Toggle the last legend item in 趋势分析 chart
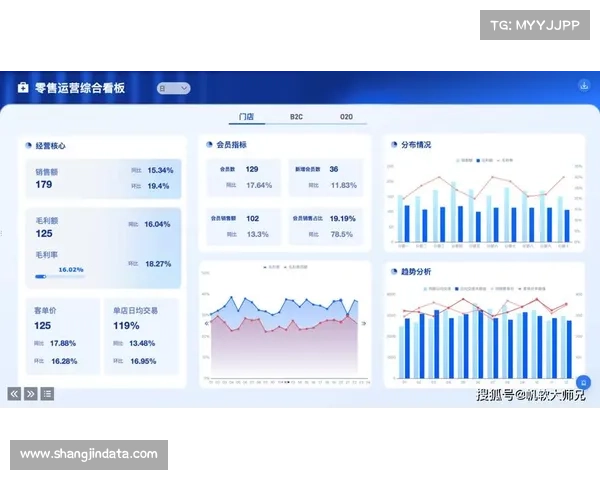This screenshot has width=600, height=480. [532, 289]
